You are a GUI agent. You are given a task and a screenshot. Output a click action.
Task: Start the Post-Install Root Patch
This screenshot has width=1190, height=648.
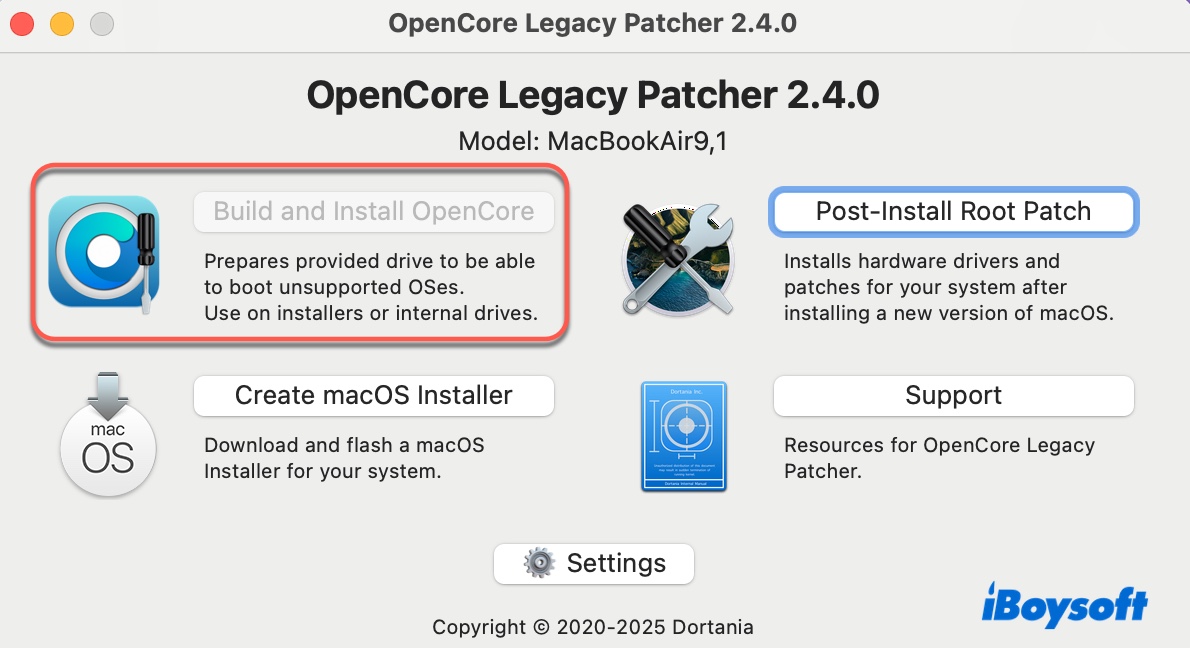953,212
